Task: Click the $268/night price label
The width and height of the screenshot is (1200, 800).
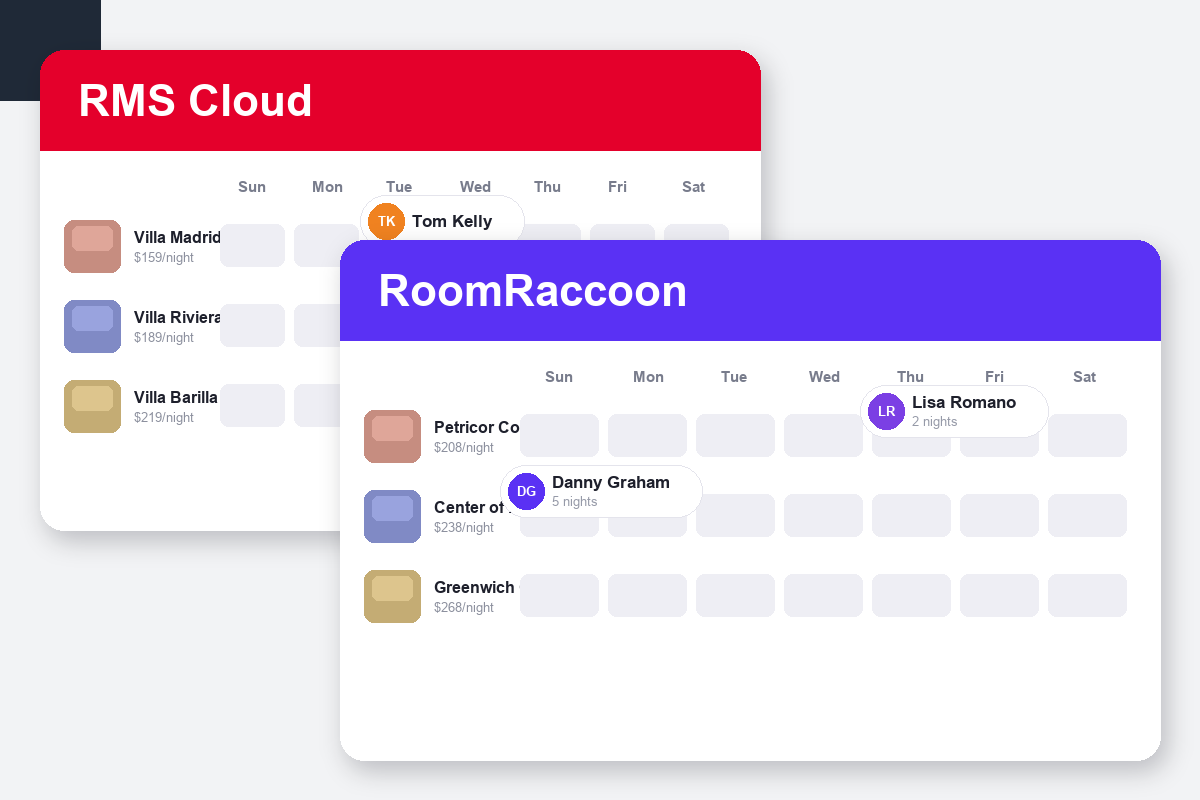Action: (x=464, y=608)
